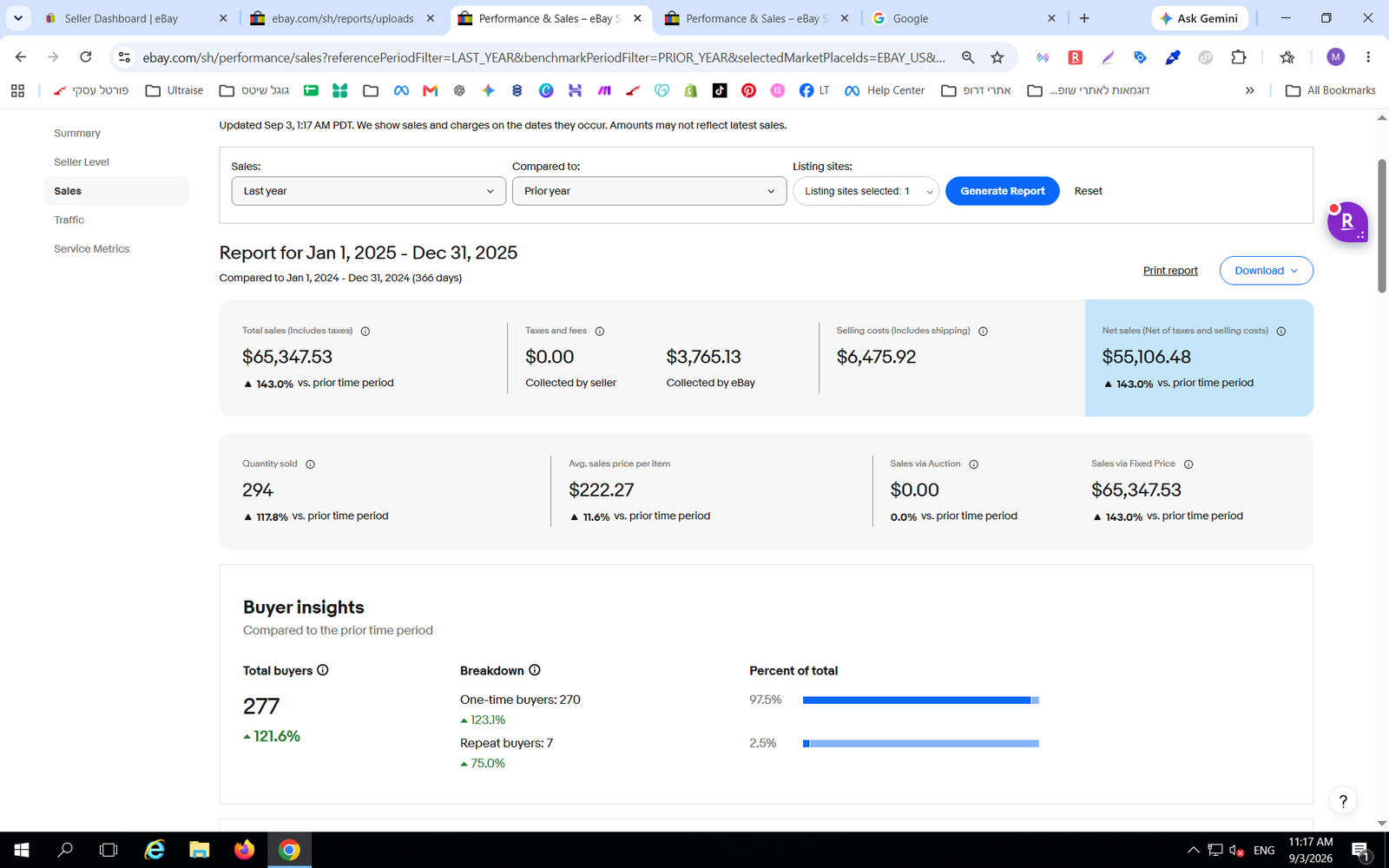Image resolution: width=1389 pixels, height=868 pixels.
Task: Open the Print report link
Action: pyautogui.click(x=1170, y=271)
